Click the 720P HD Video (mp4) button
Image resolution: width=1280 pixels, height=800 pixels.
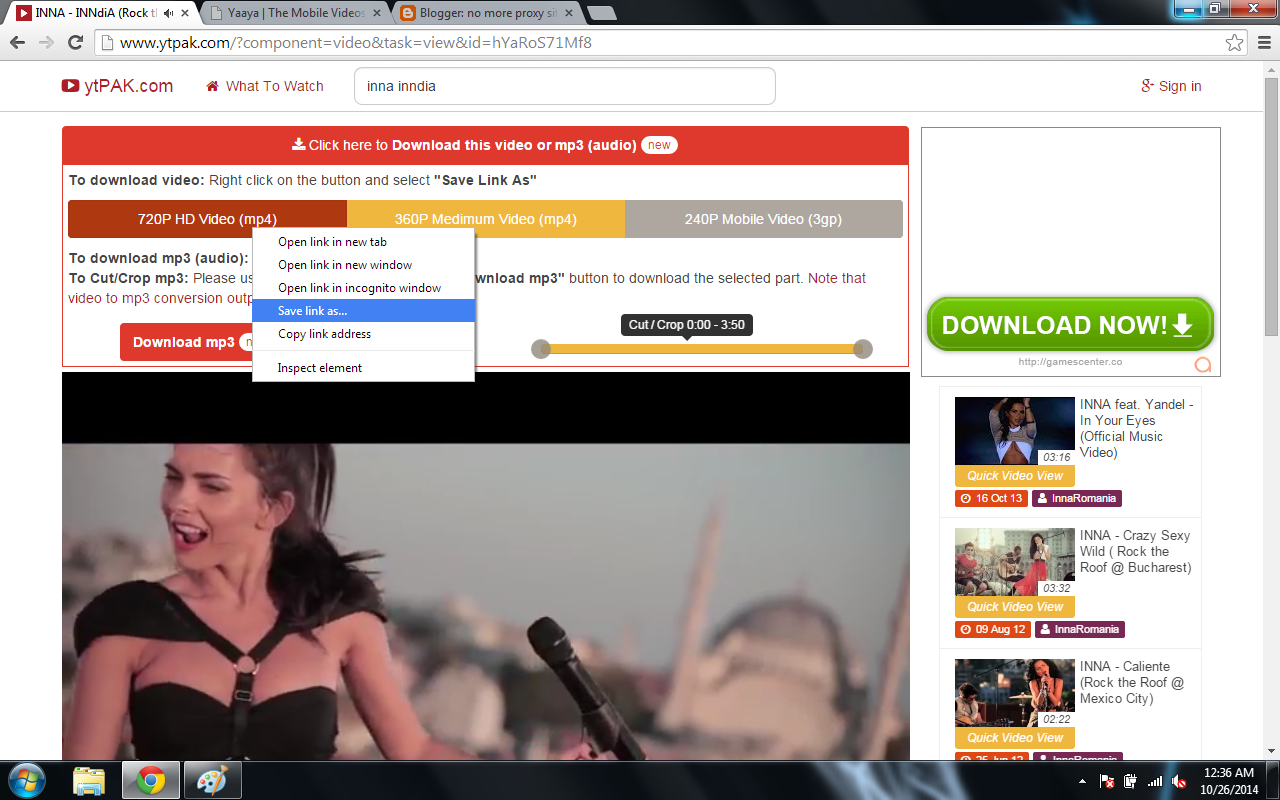207,219
